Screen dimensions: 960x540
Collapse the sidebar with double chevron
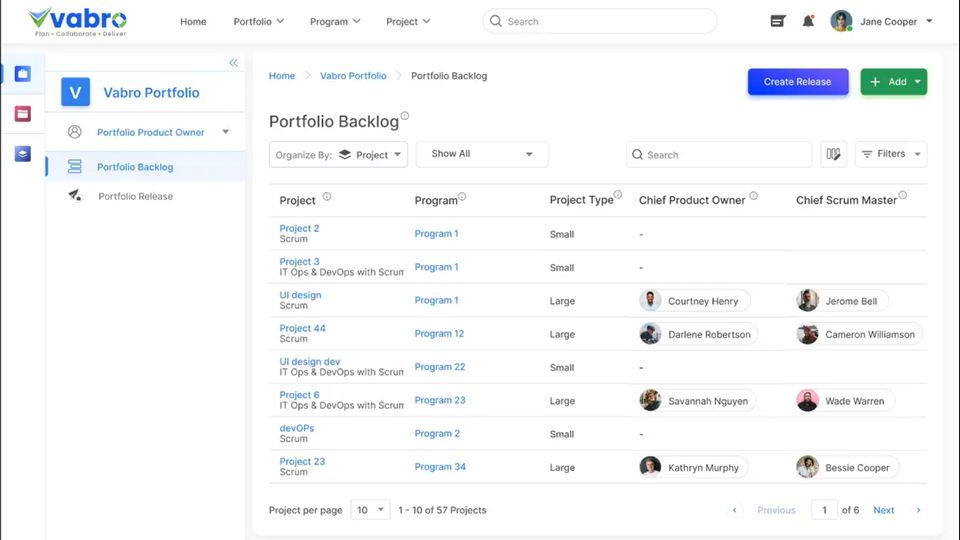[x=233, y=63]
